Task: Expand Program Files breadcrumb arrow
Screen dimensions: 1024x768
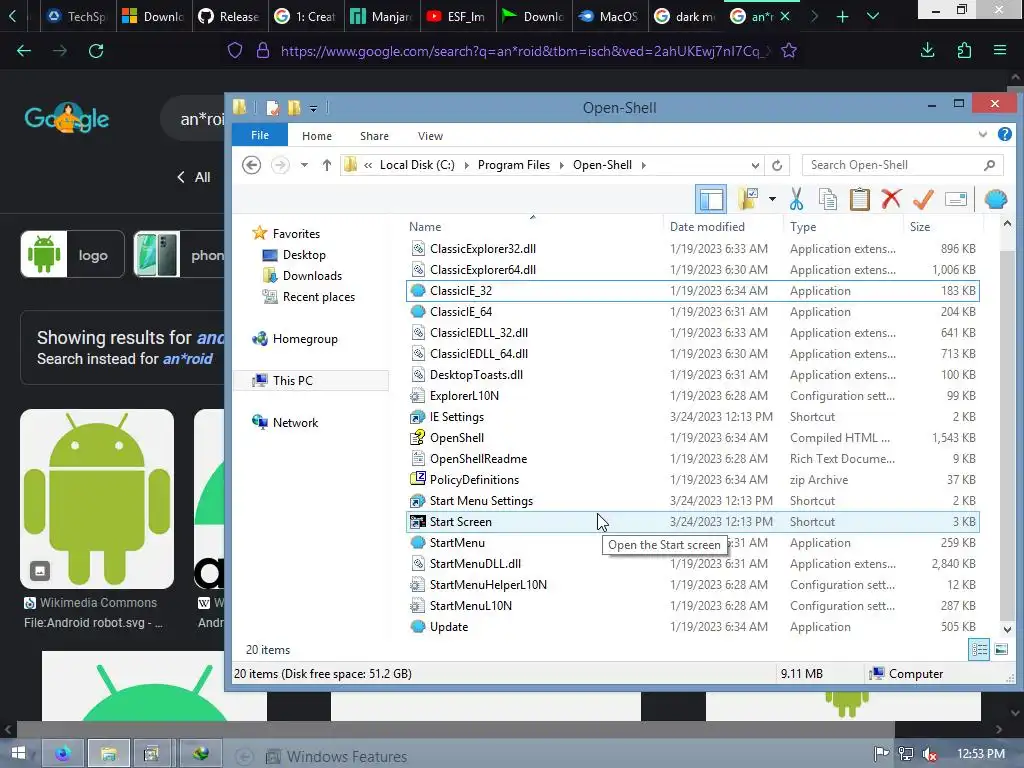Action: (562, 165)
